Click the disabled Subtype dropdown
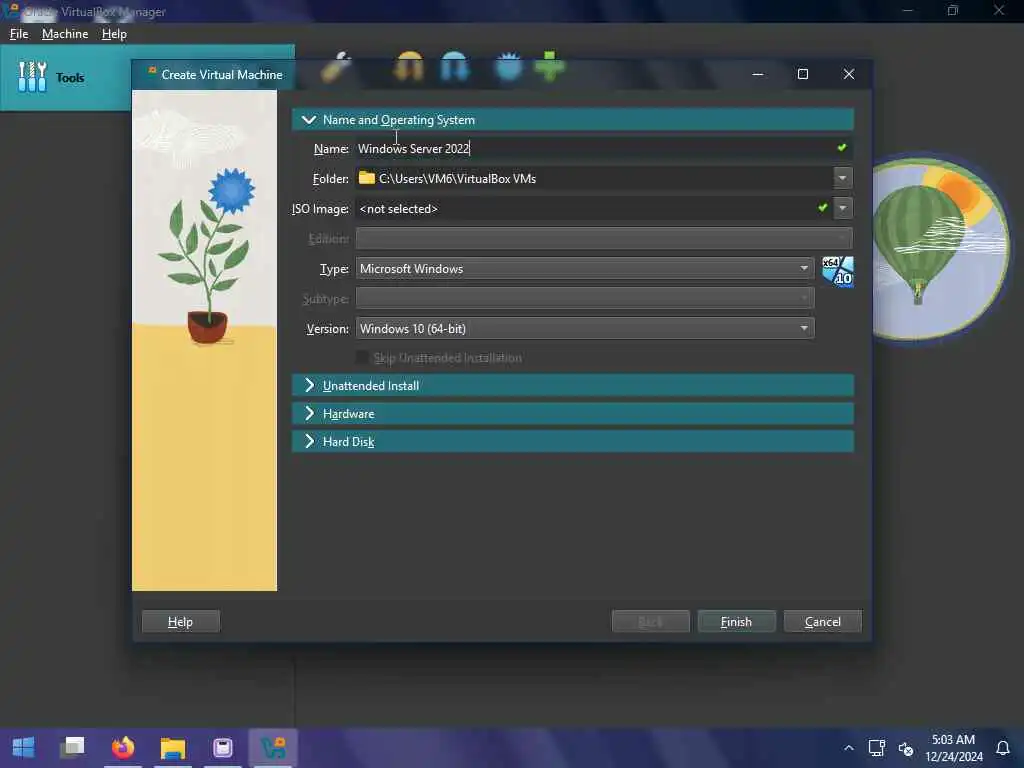 pyautogui.click(x=584, y=298)
